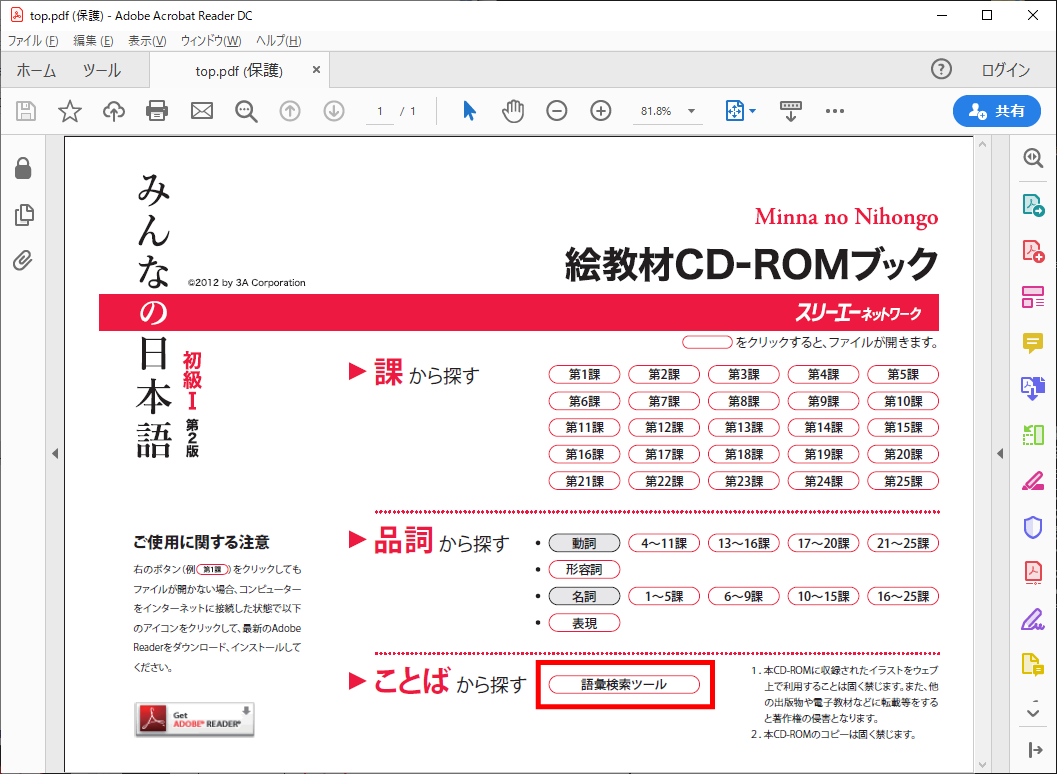The image size is (1057, 775).
Task: Open lesson 第25課
Action: coord(903,481)
